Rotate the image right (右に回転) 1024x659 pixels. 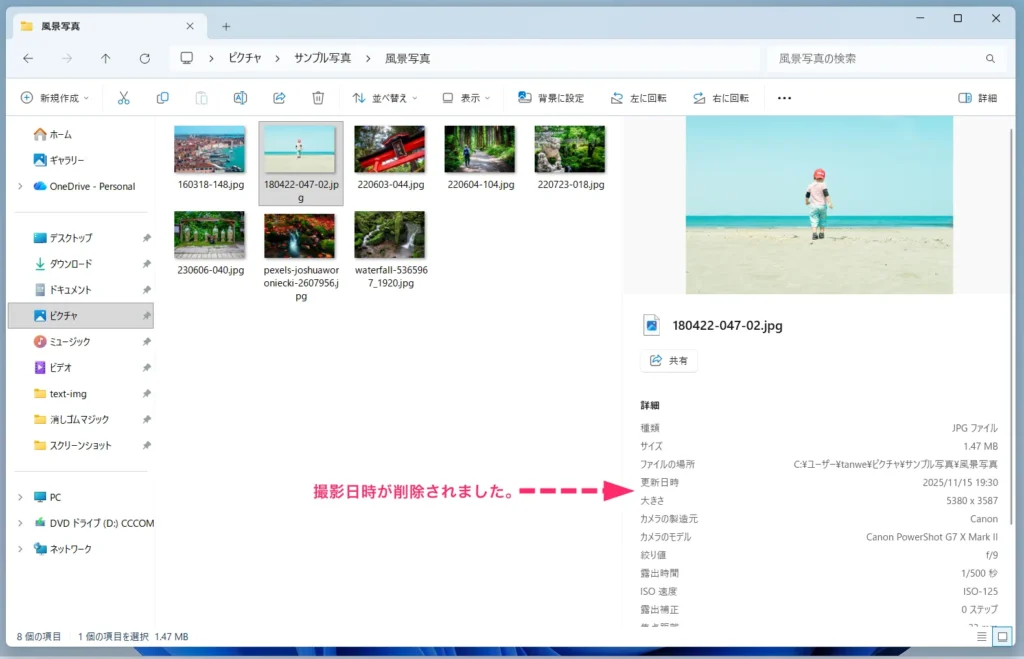point(723,97)
